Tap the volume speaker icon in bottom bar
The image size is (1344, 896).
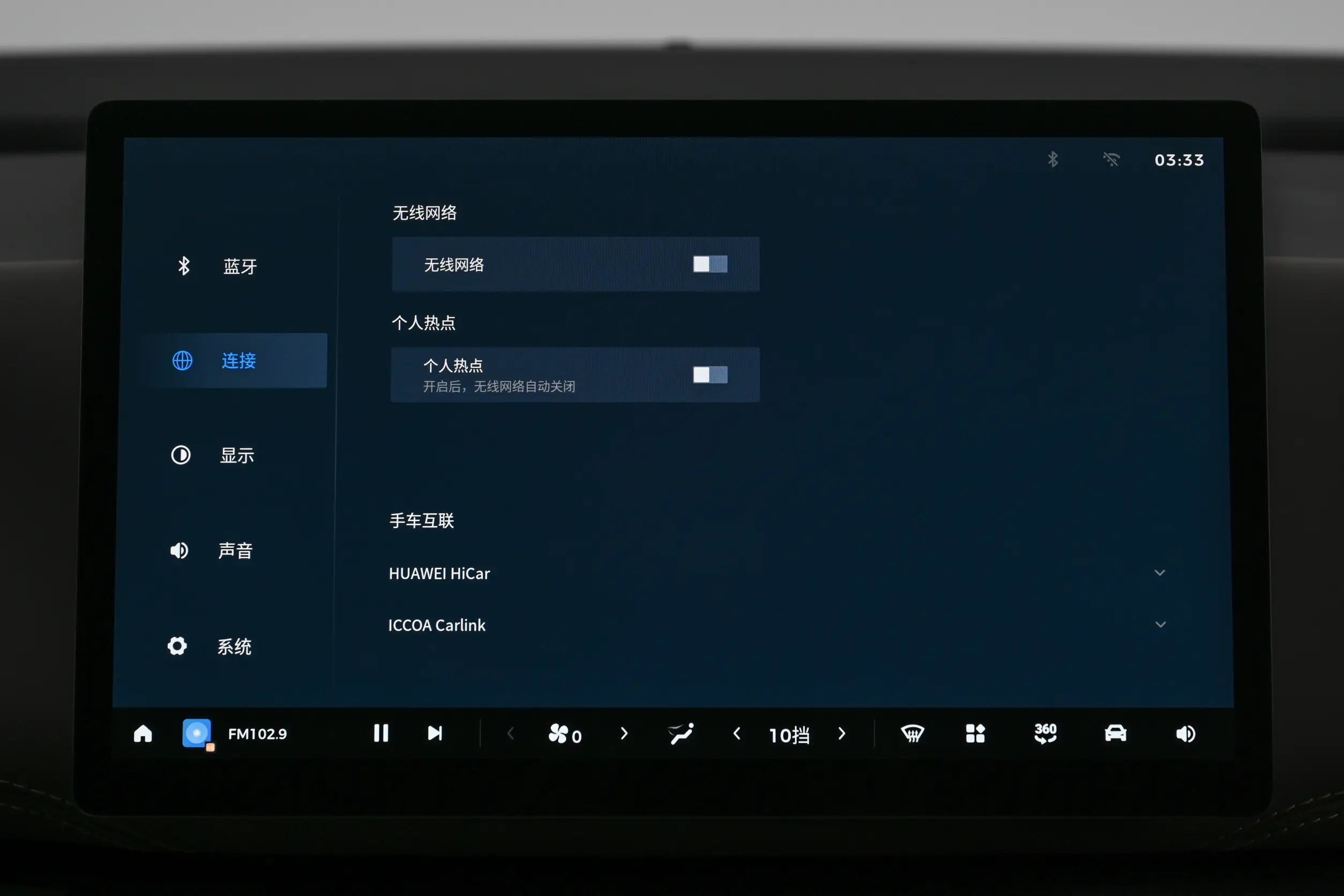point(1186,734)
